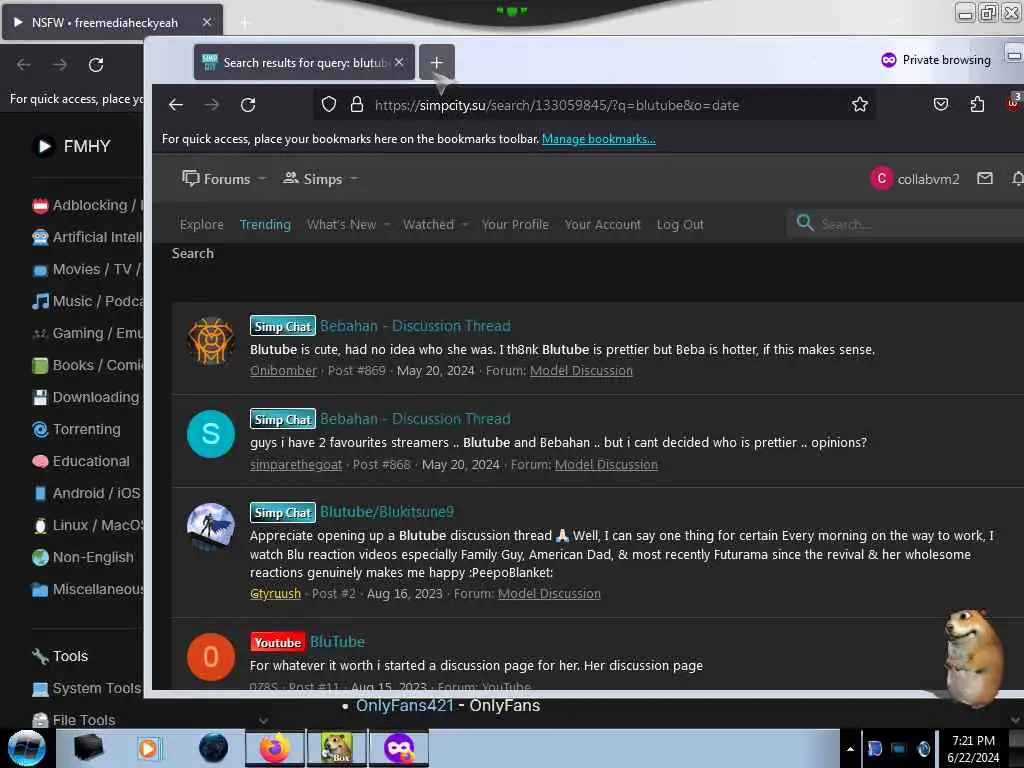
Task: Close the NSFW freemediaheckyeah tab
Action: tap(206, 22)
